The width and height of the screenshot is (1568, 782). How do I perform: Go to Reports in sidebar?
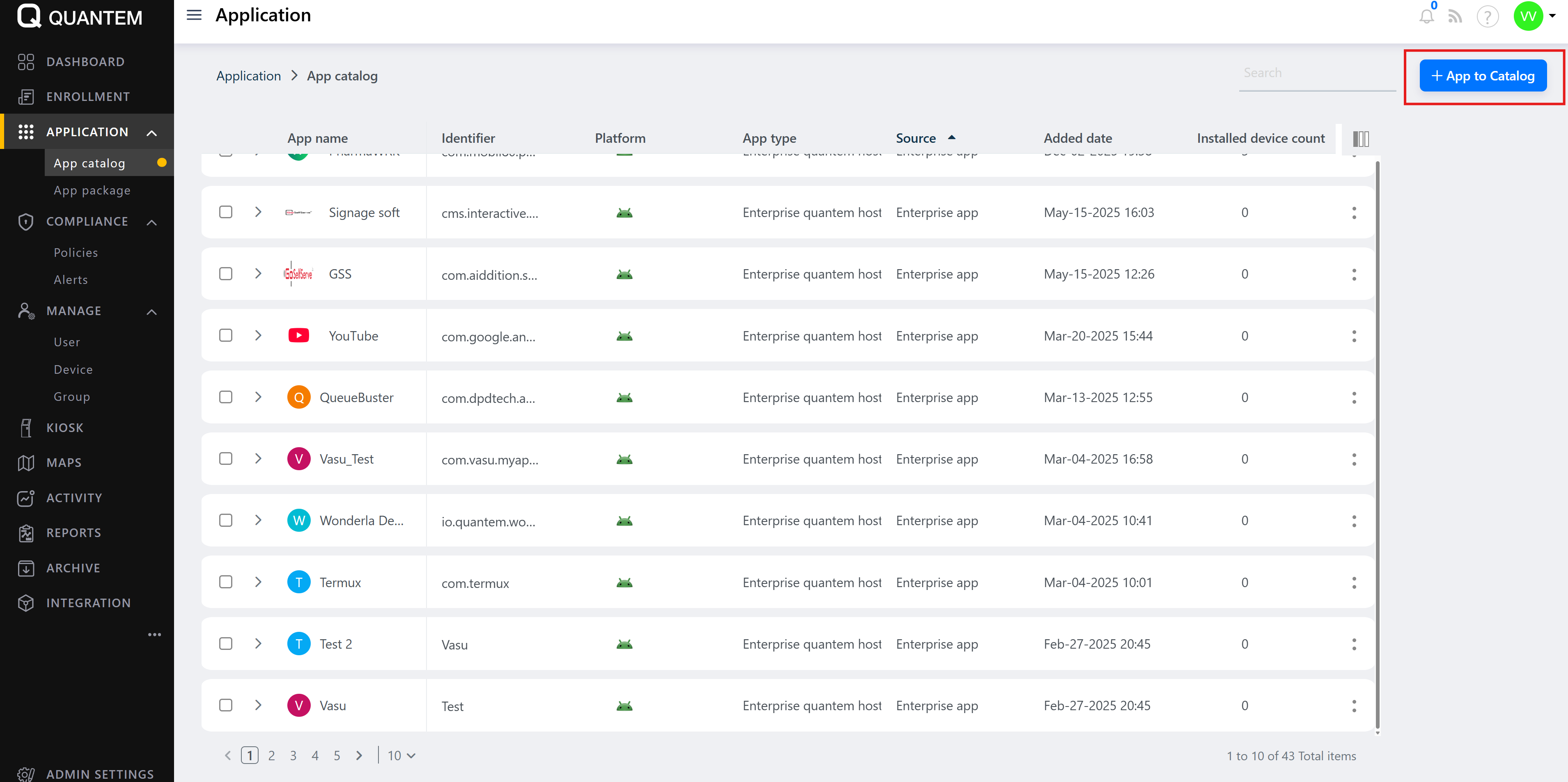pyautogui.click(x=73, y=533)
